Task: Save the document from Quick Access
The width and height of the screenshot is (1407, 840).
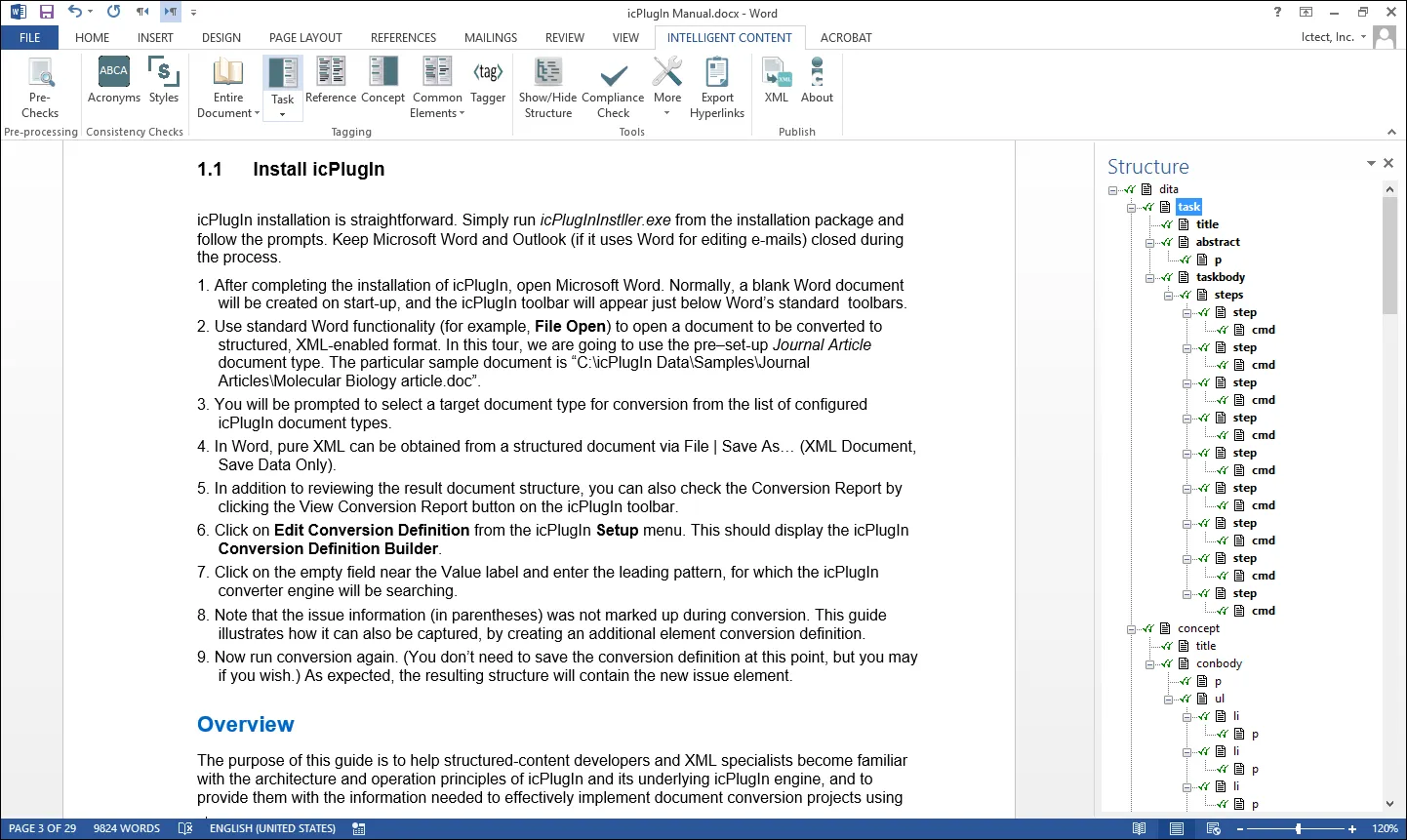Action: 46,13
